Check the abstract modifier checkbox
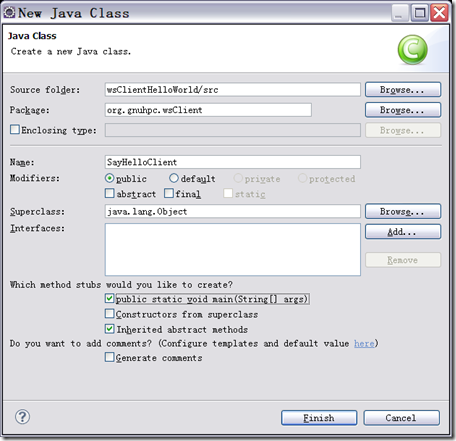The height and width of the screenshot is (441, 456). 109,193
